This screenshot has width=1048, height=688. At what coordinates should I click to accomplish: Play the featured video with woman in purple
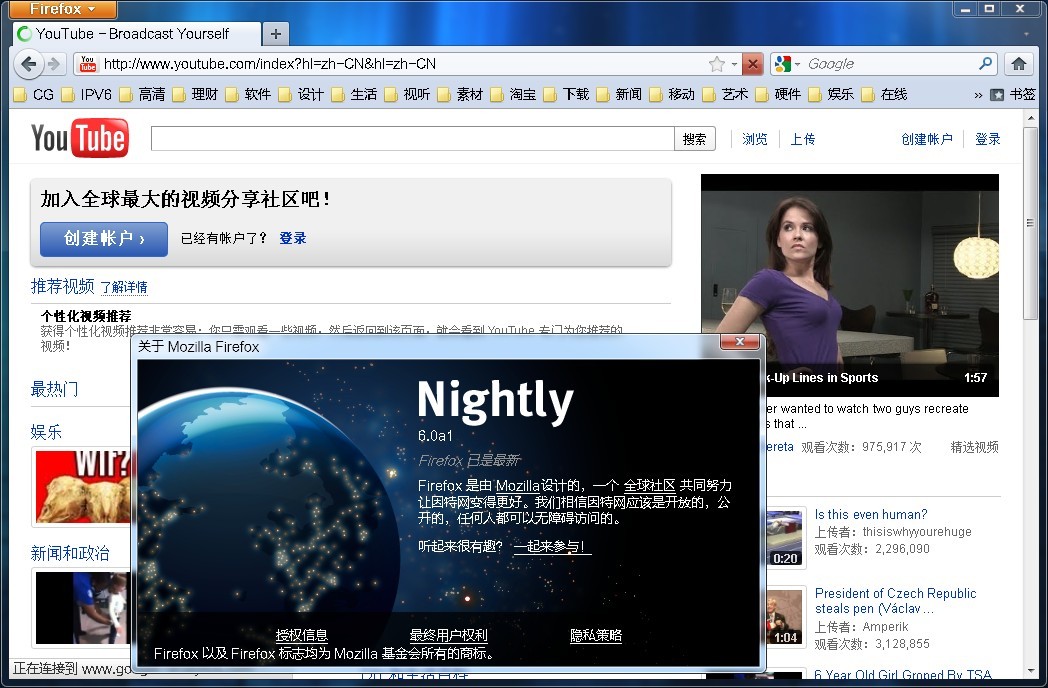(x=849, y=285)
